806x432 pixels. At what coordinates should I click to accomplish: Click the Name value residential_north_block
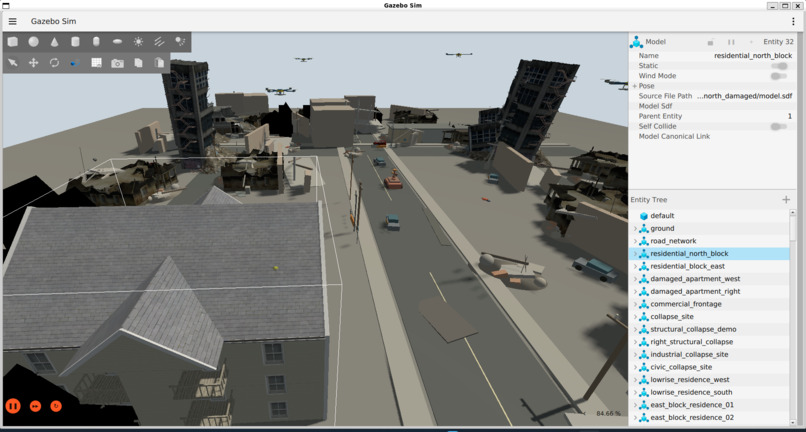[x=753, y=56]
